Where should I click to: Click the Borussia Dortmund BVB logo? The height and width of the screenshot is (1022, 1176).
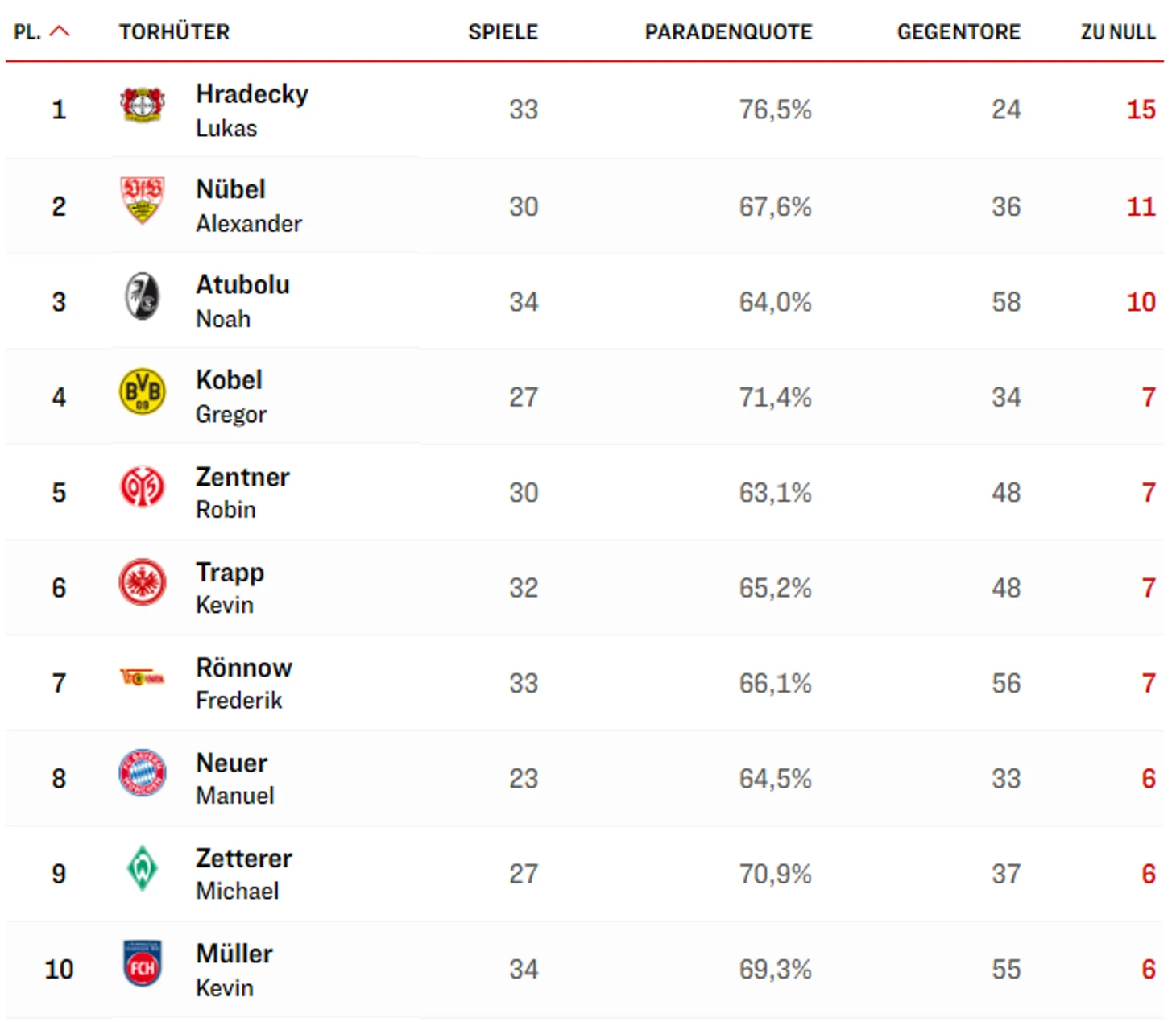click(x=143, y=392)
